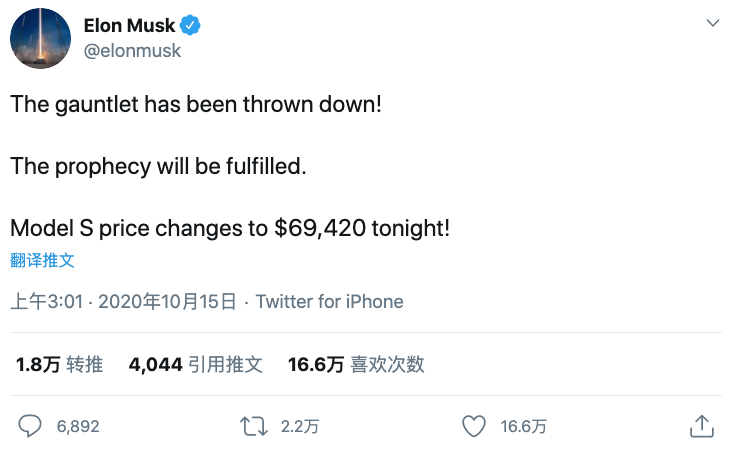Click the 16.6万 count beside heart
The width and height of the screenshot is (730, 457).
pos(524,427)
